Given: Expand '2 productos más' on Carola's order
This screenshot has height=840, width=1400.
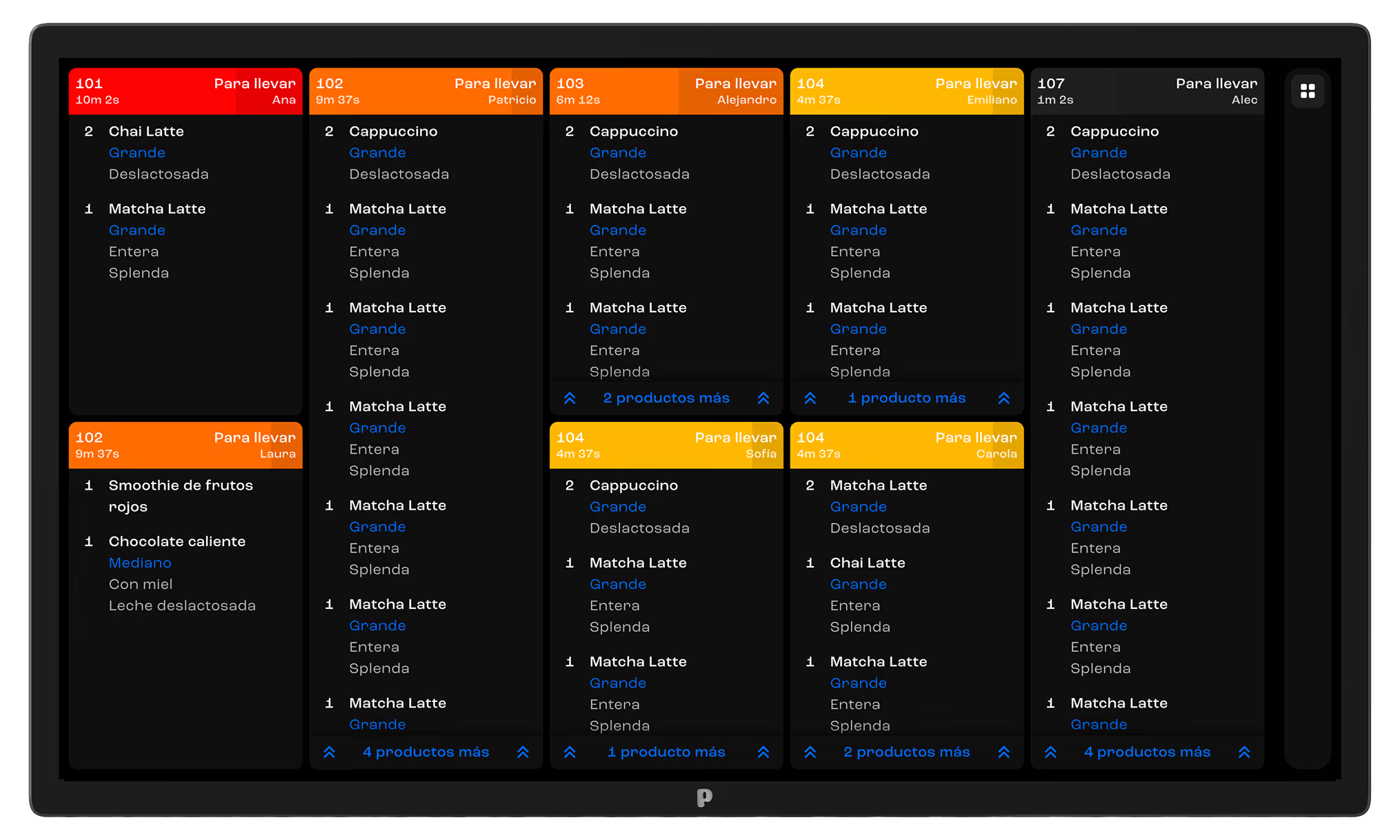Looking at the screenshot, I should (907, 752).
